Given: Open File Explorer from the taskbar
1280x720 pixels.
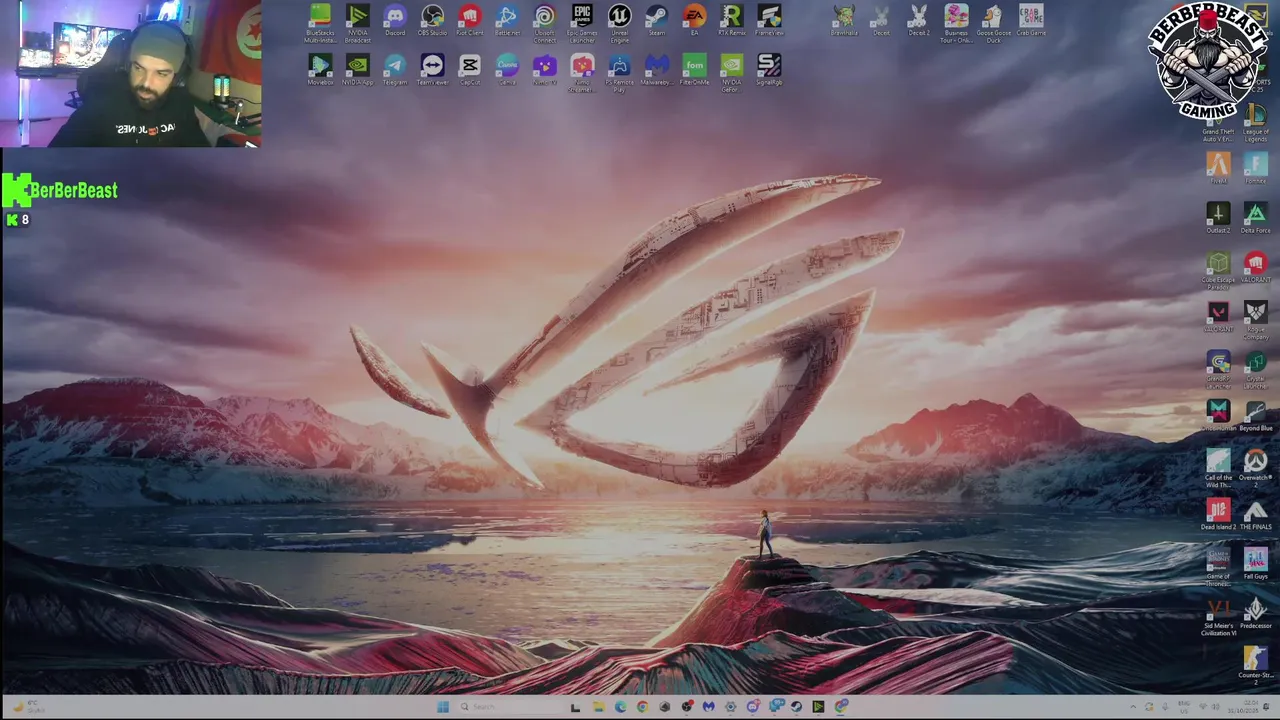Looking at the screenshot, I should (598, 707).
